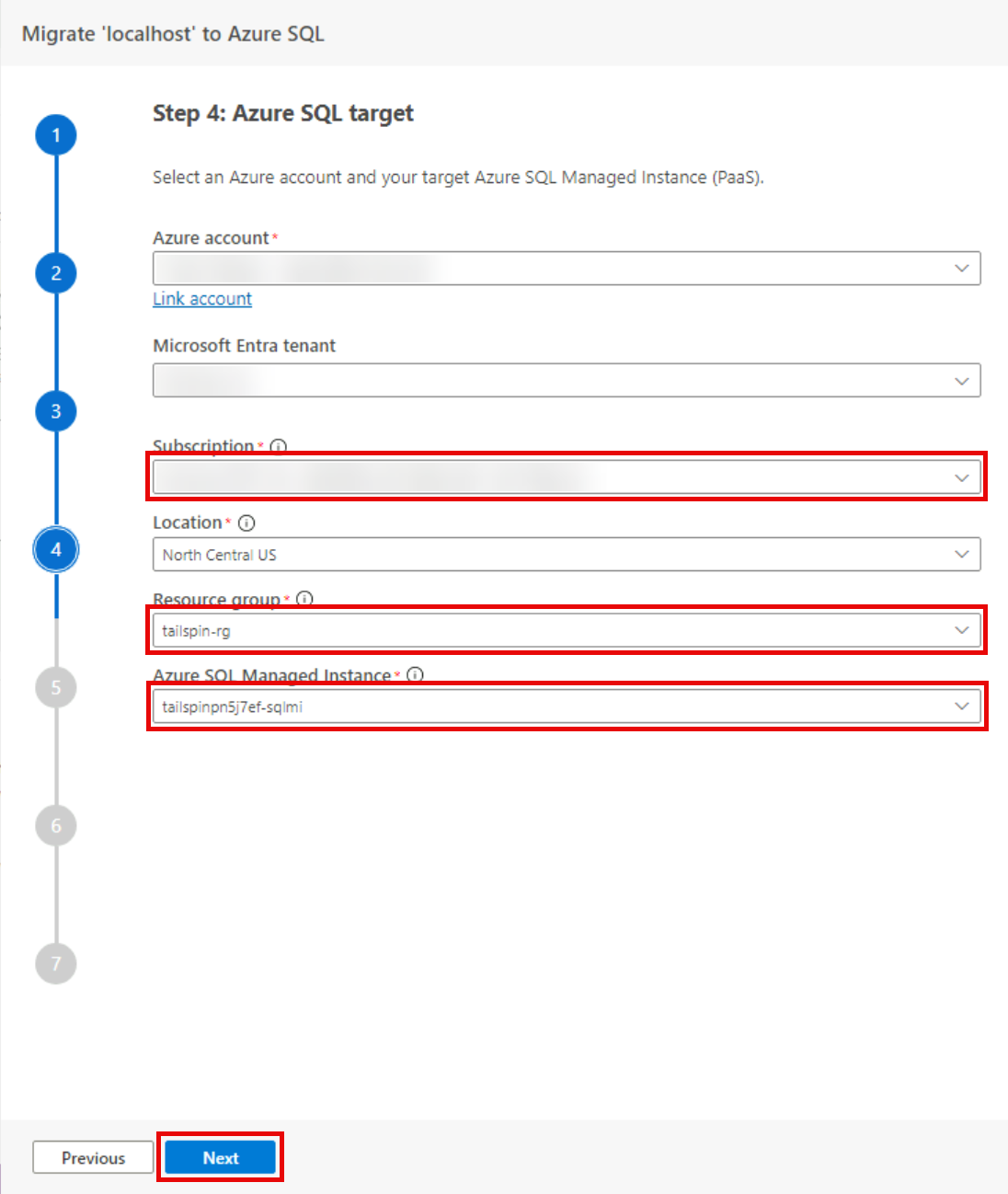The image size is (1008, 1194).
Task: Expand the Location dropdown showing North Central US
Action: (567, 555)
